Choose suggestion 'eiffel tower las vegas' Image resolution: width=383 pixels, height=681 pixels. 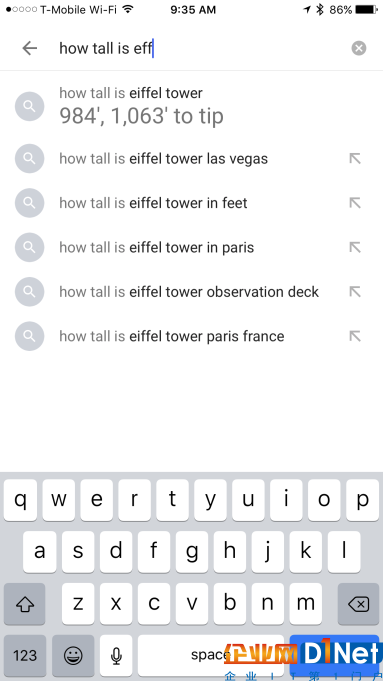pos(192,159)
